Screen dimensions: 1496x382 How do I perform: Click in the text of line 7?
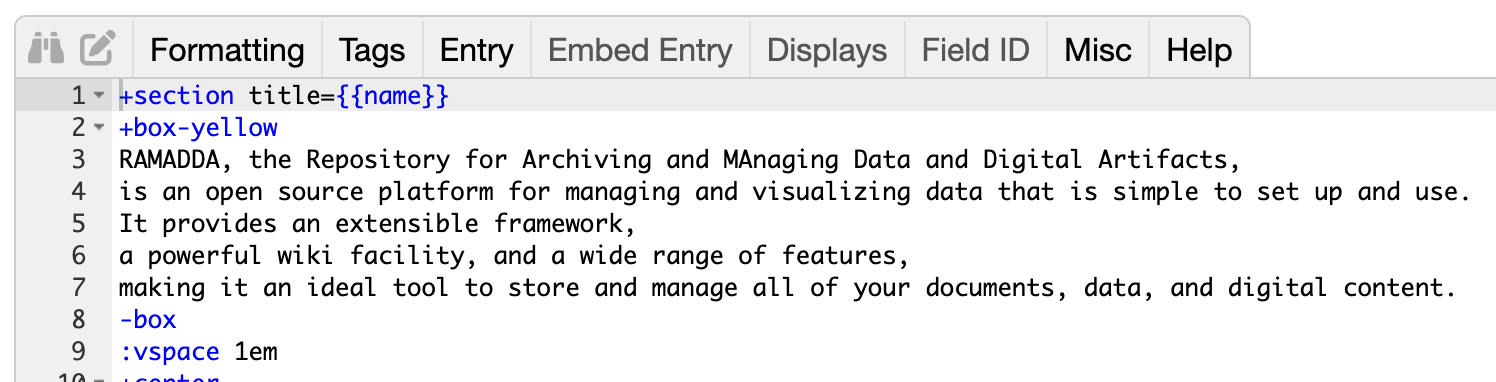pos(785,288)
